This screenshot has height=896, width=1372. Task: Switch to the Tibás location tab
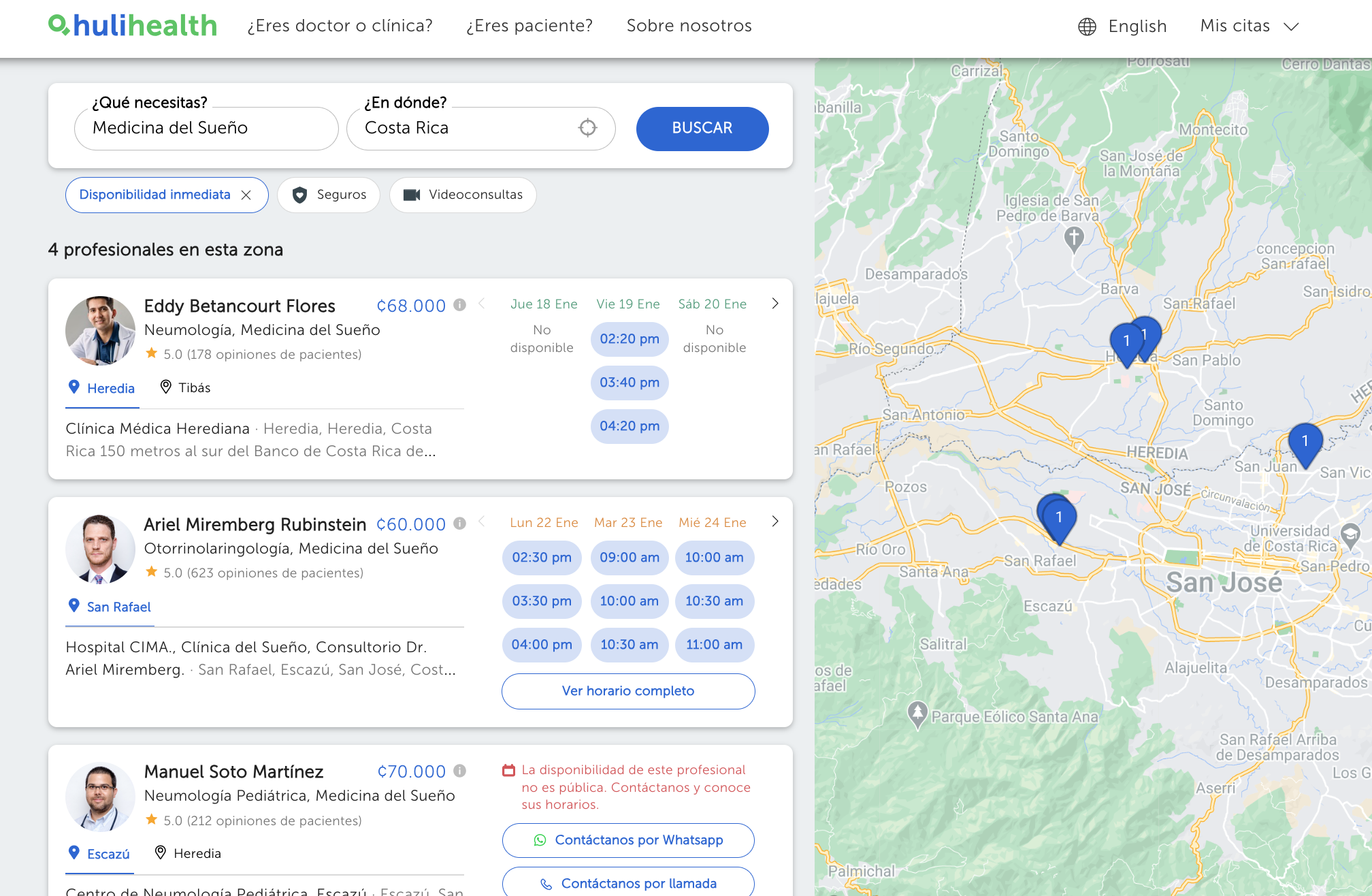185,388
